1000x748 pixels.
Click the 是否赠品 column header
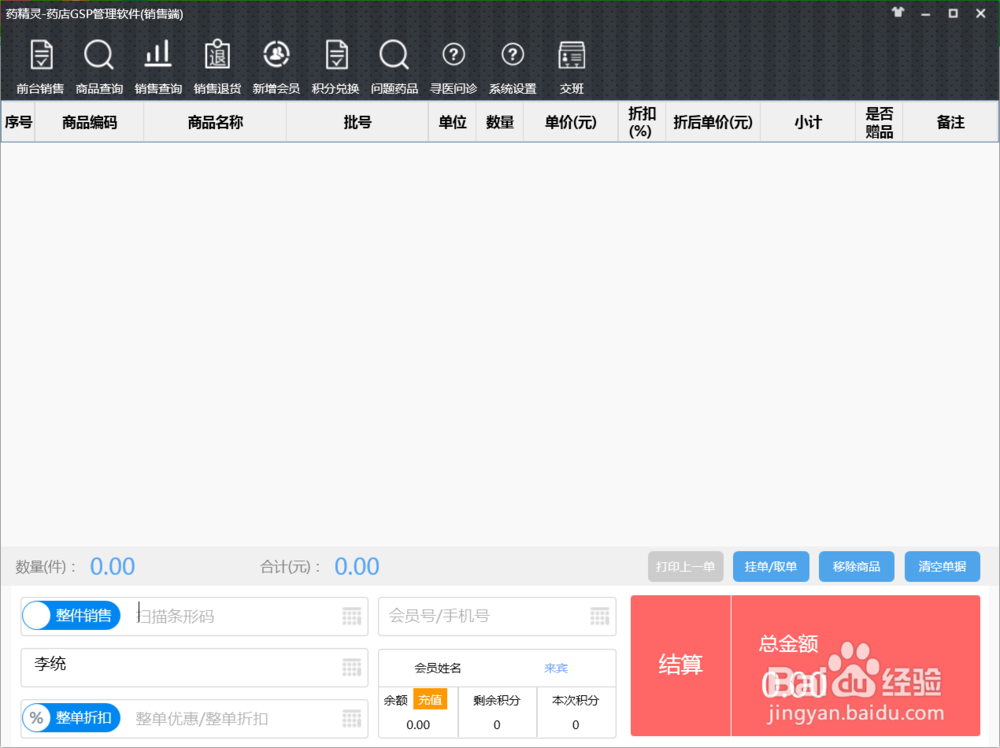(x=879, y=122)
